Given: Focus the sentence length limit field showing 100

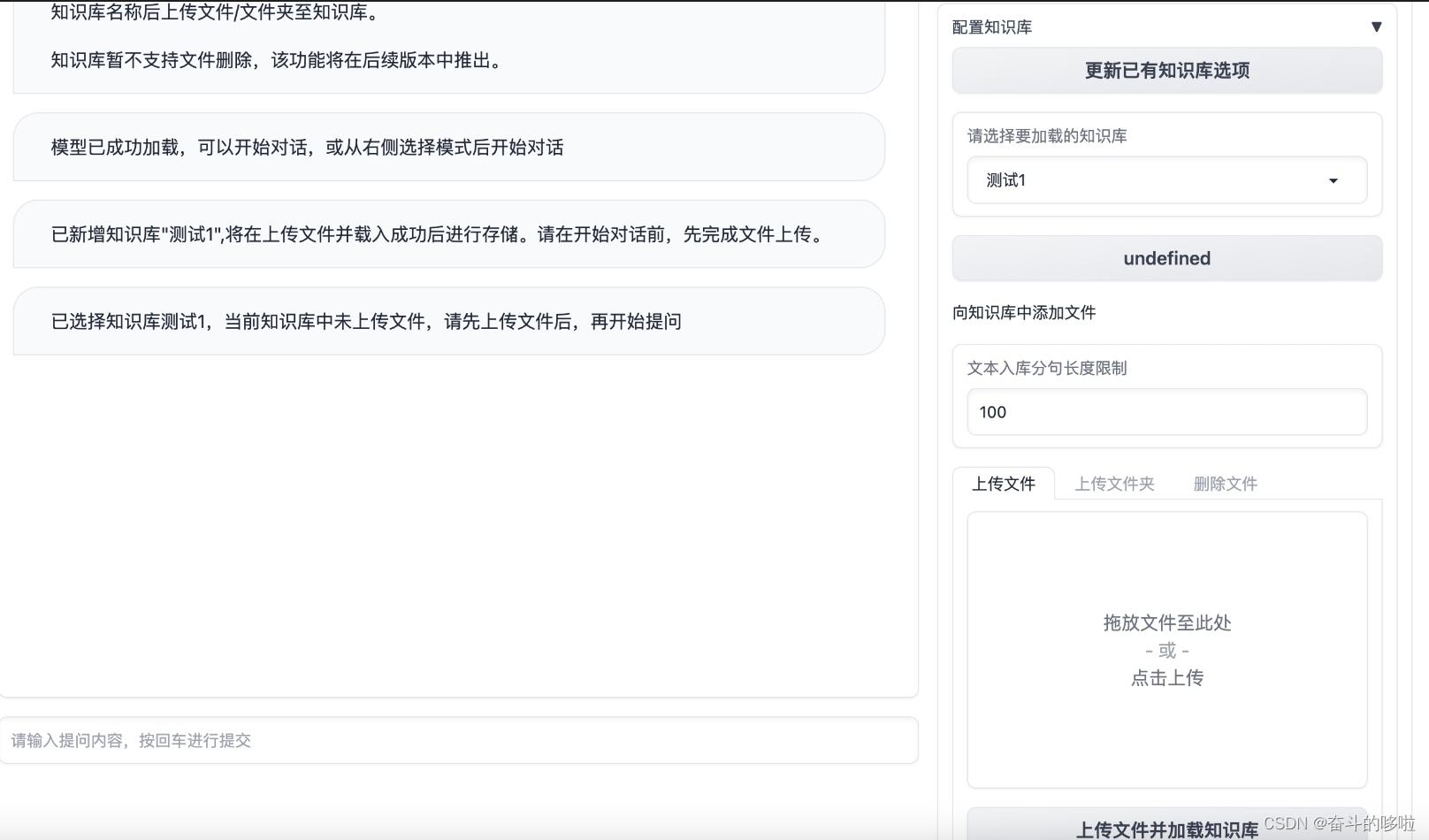Looking at the screenshot, I should [x=1166, y=412].
